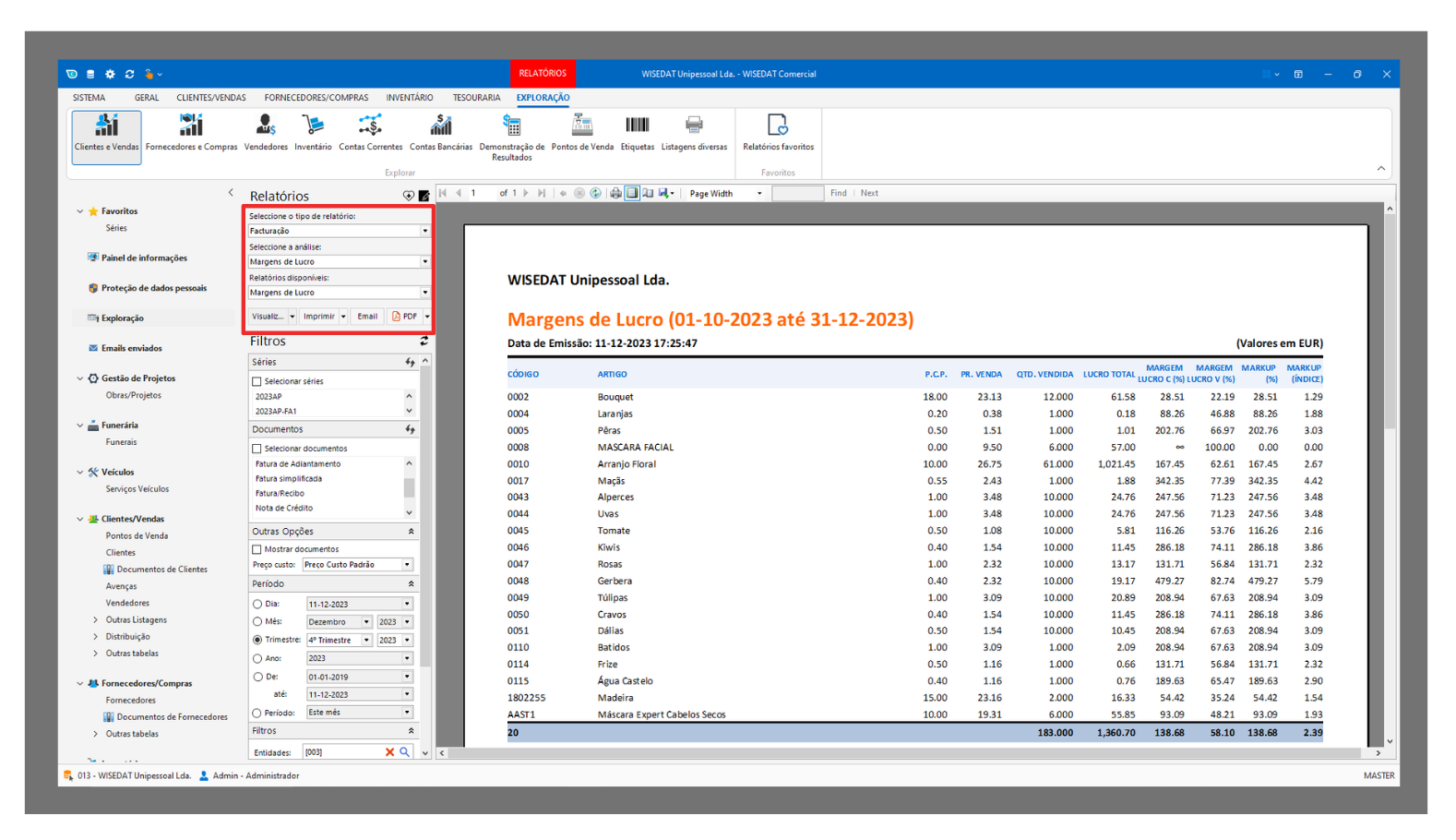Select the Ano period radio button

pos(257,658)
